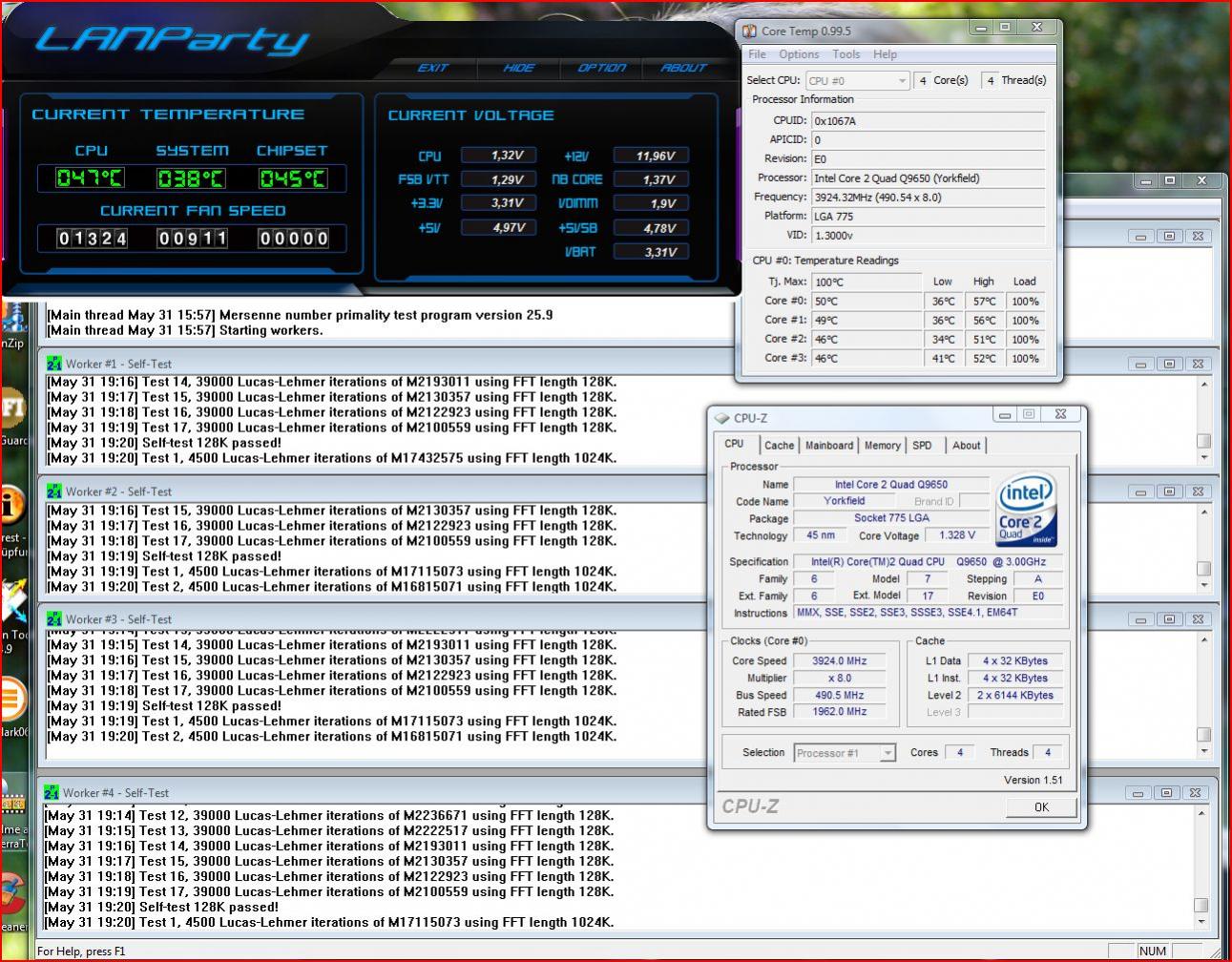Click the Level 2 cache value 2 x 6144 KBytes
Screen dimensions: 1232x962
coord(1015,695)
